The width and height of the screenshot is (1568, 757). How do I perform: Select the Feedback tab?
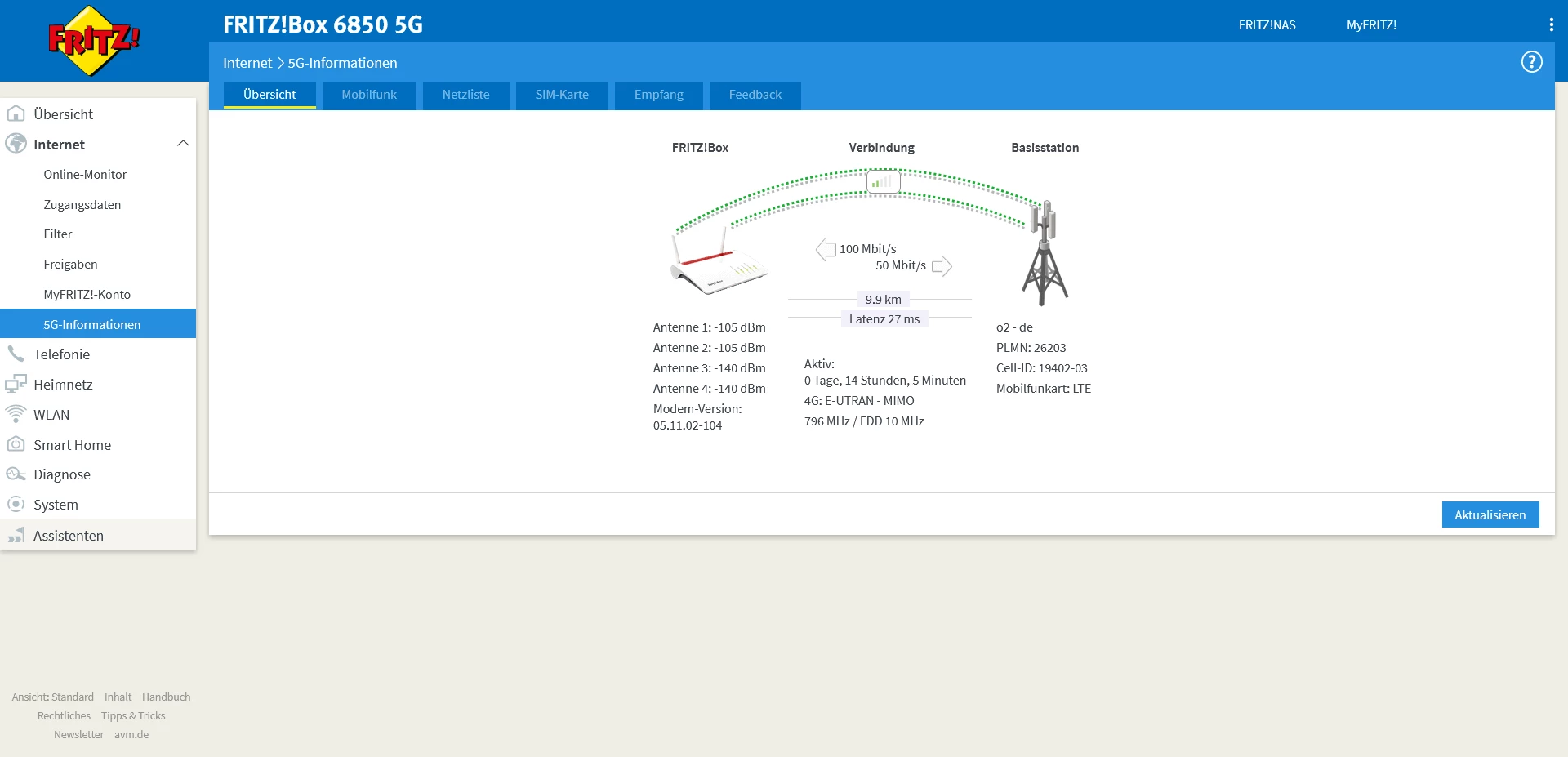[x=755, y=95]
